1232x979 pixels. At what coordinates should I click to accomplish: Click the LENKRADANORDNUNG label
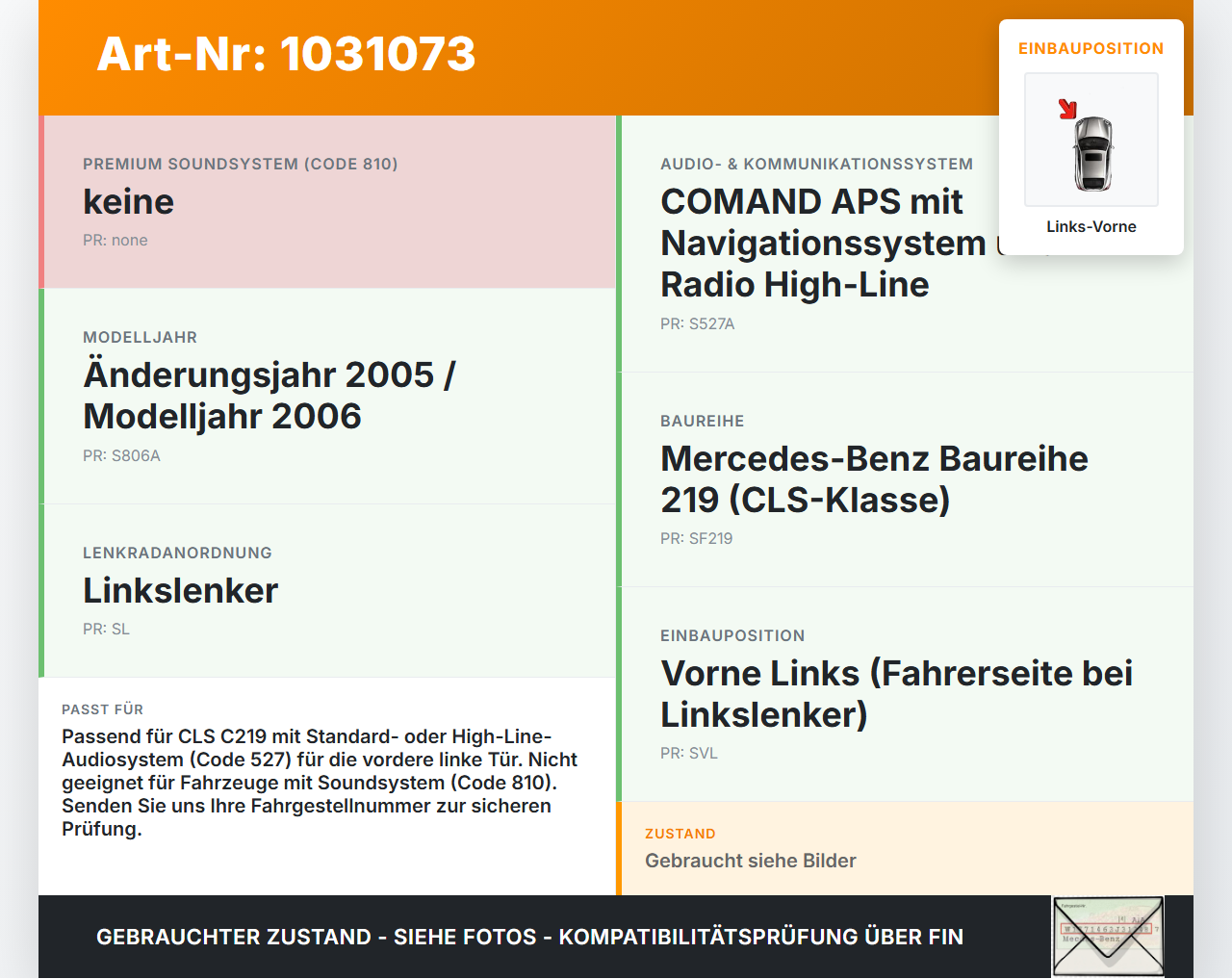point(177,553)
